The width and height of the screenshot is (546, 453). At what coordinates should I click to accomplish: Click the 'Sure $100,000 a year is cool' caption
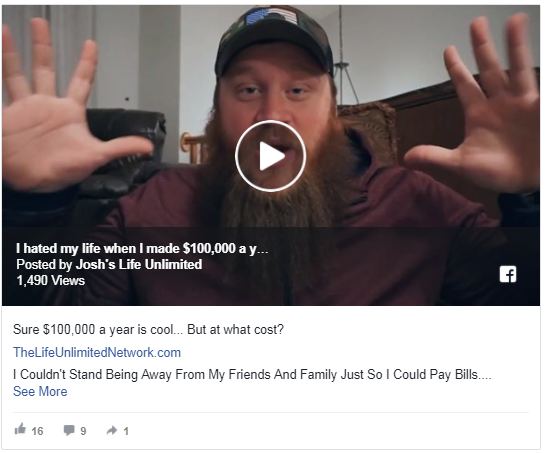point(148,329)
